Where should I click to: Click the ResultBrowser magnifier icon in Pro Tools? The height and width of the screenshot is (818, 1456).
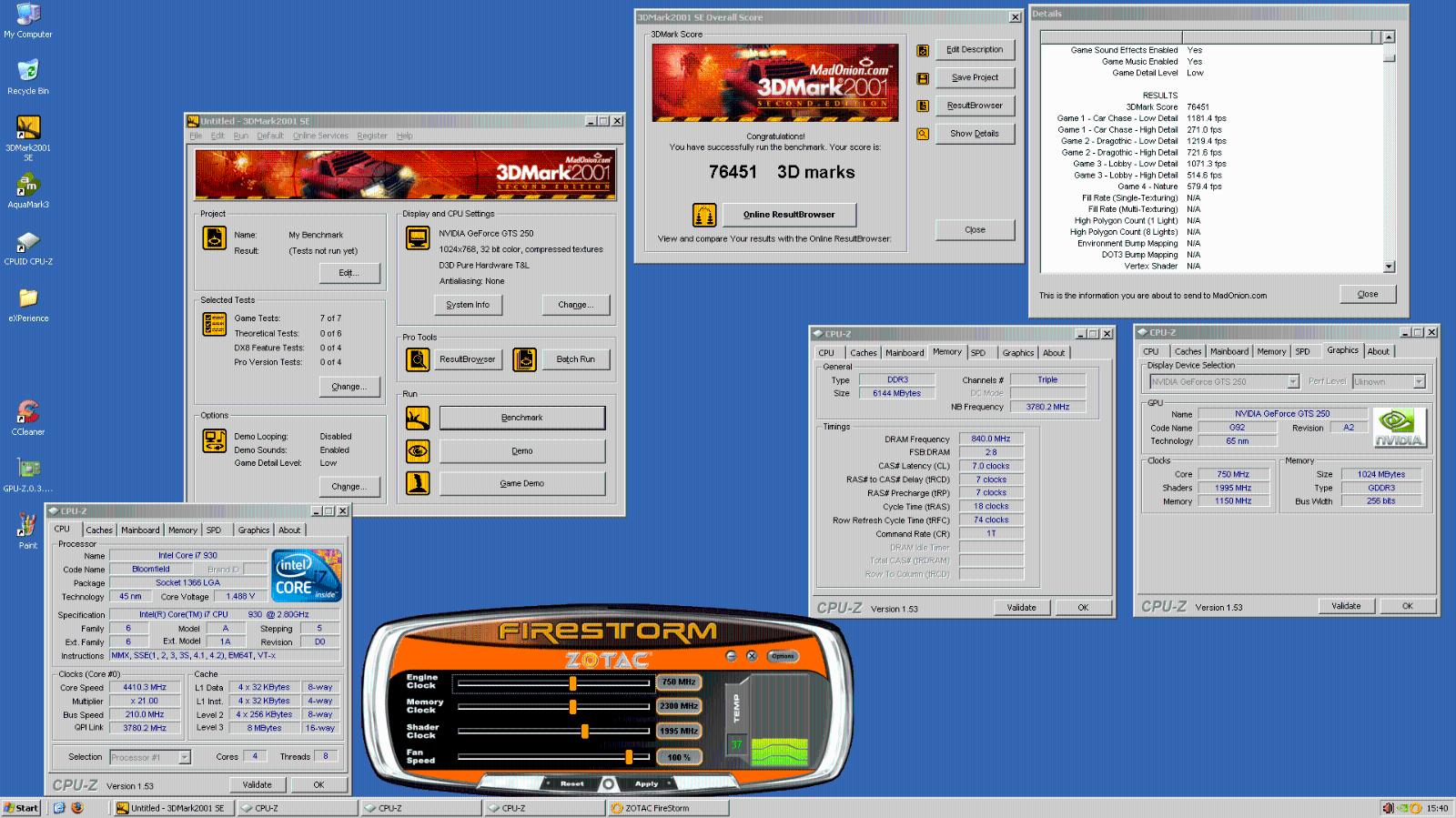point(418,359)
